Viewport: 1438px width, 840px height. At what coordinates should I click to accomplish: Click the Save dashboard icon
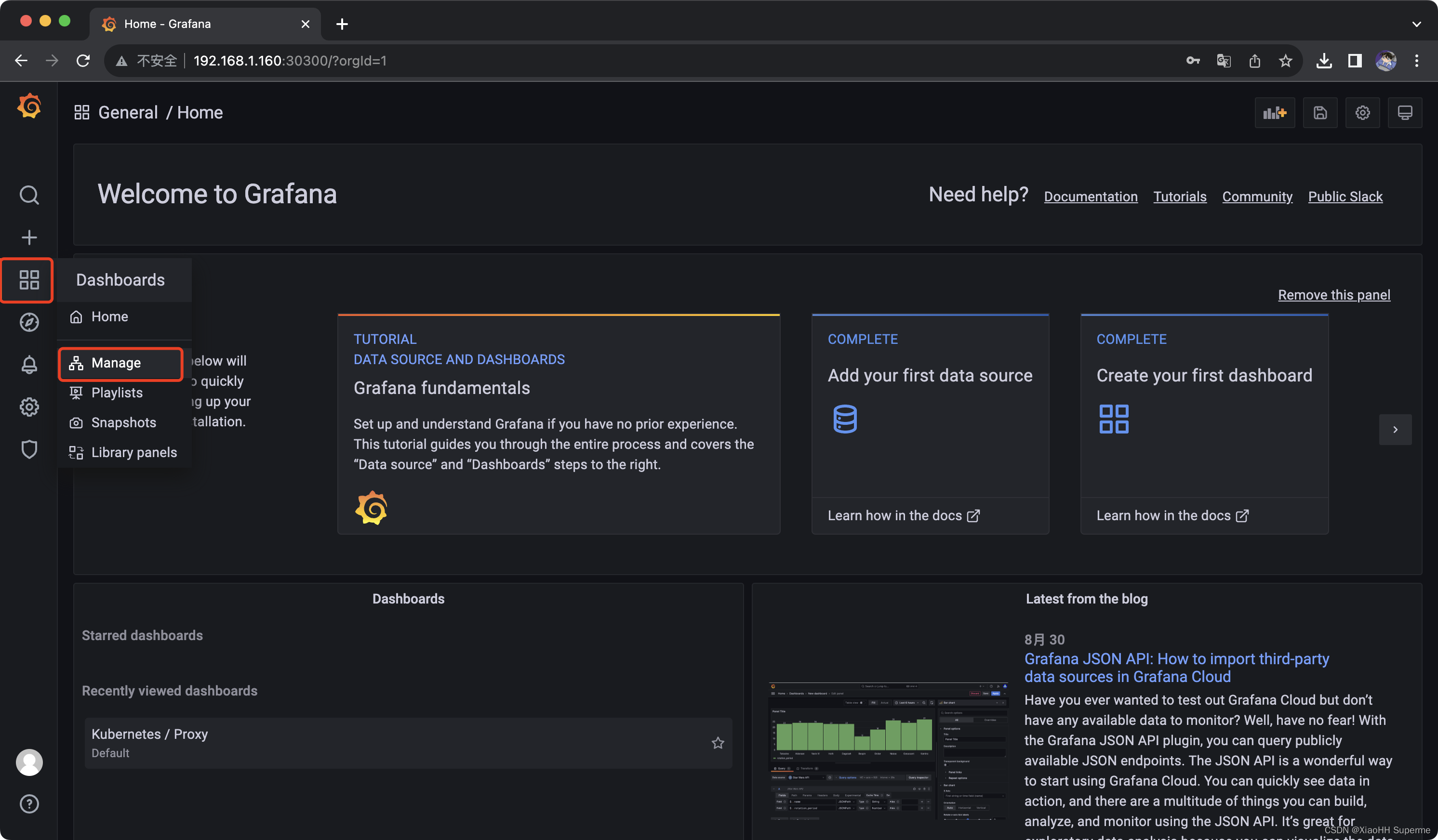(x=1320, y=112)
